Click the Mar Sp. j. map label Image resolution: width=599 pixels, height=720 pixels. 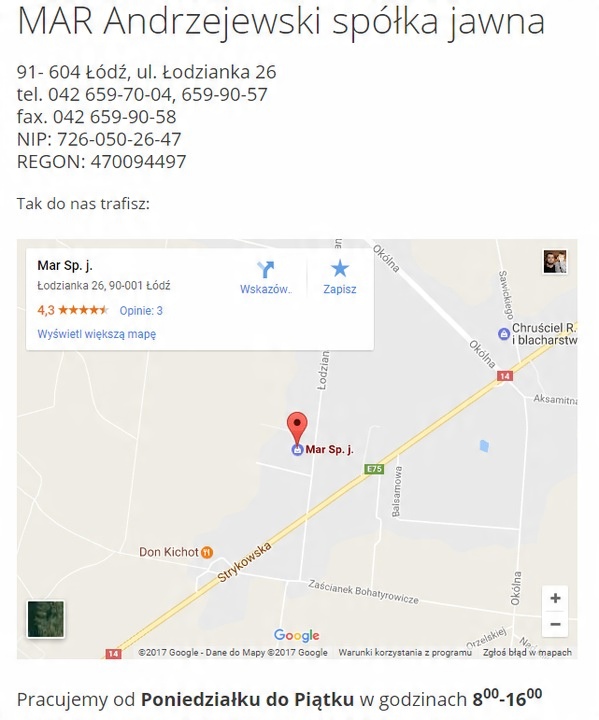(x=329, y=450)
